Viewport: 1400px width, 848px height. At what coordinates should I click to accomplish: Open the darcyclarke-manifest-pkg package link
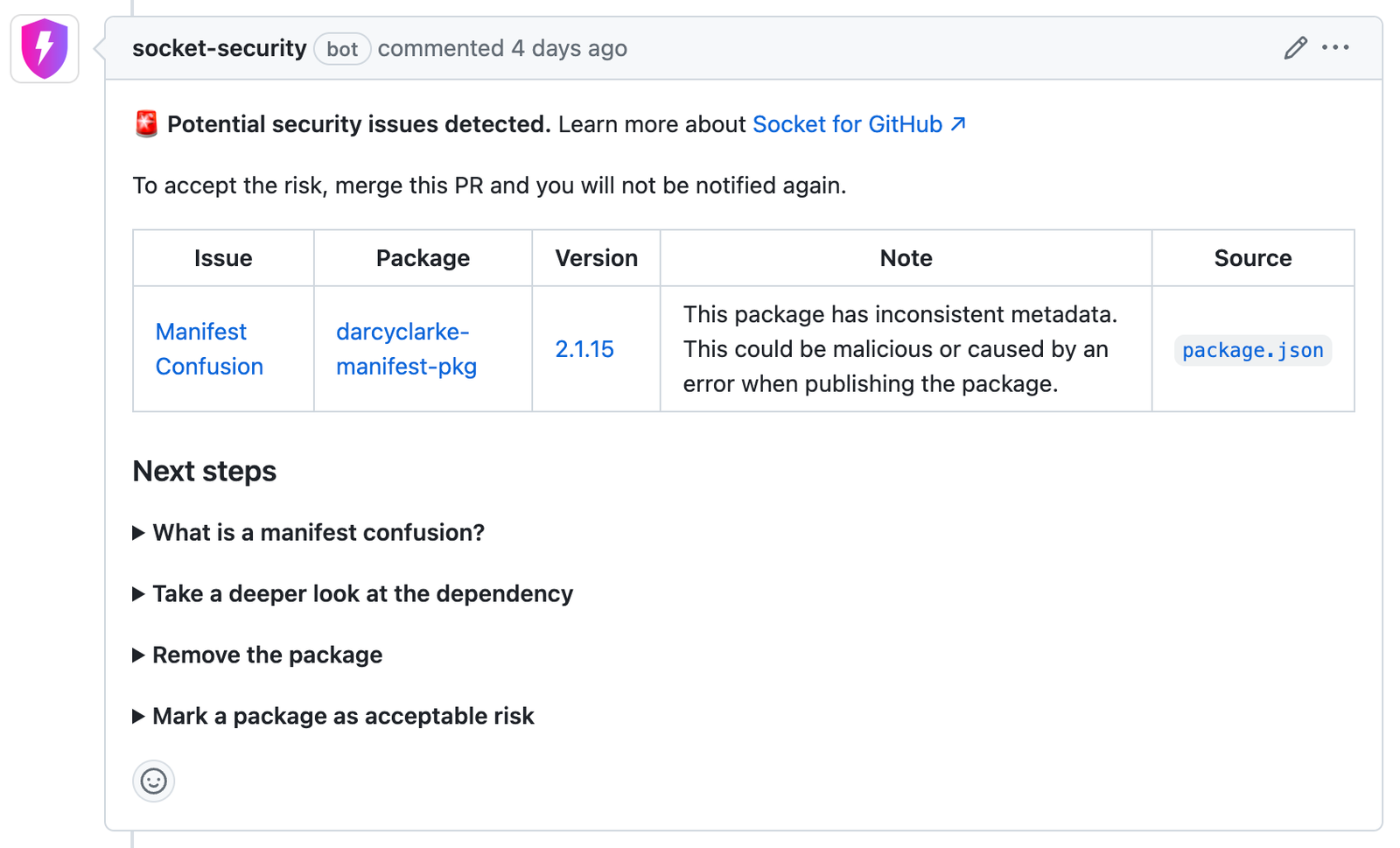point(407,349)
